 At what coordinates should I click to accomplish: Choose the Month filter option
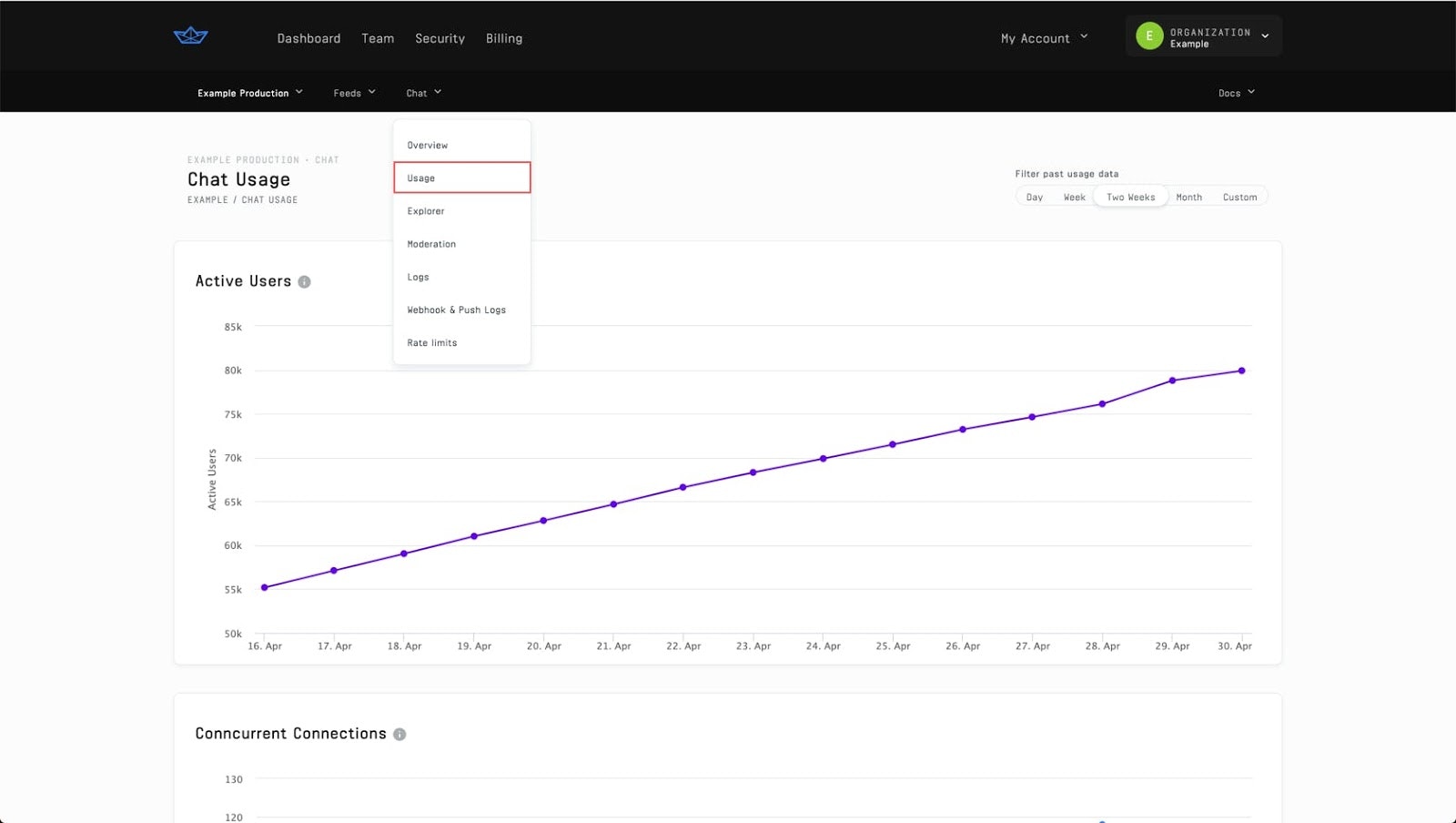(1188, 196)
